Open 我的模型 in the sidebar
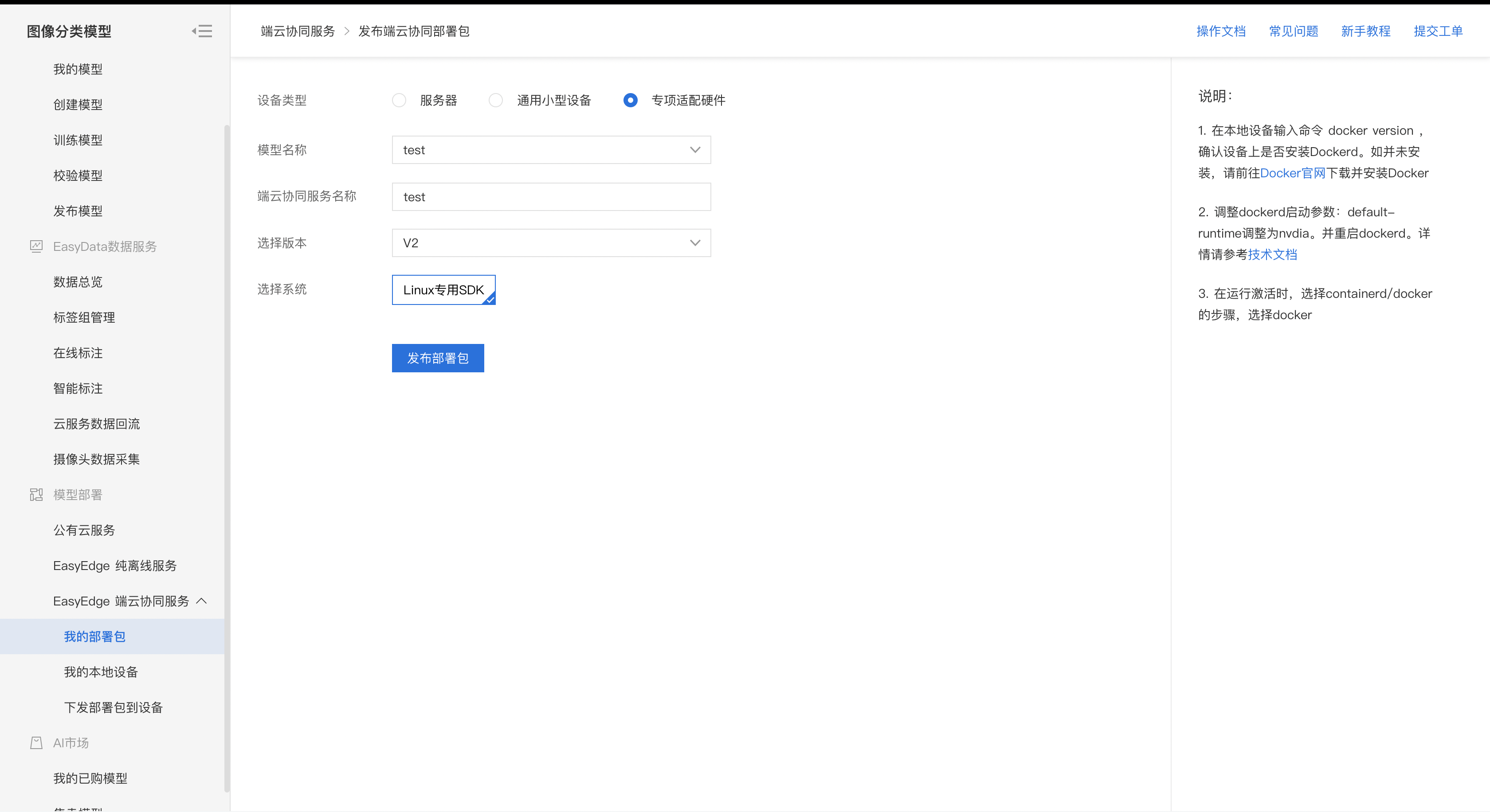Viewport: 1490px width, 812px height. pos(78,69)
